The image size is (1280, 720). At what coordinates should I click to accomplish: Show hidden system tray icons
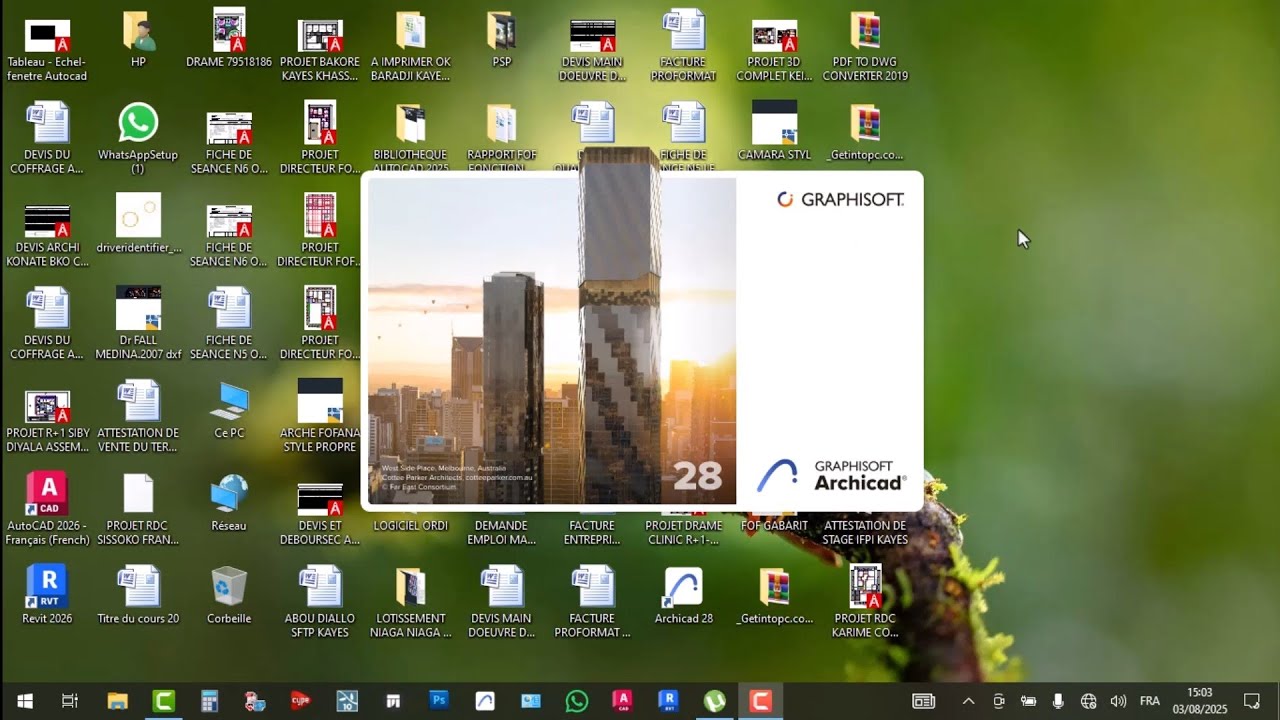[968, 701]
